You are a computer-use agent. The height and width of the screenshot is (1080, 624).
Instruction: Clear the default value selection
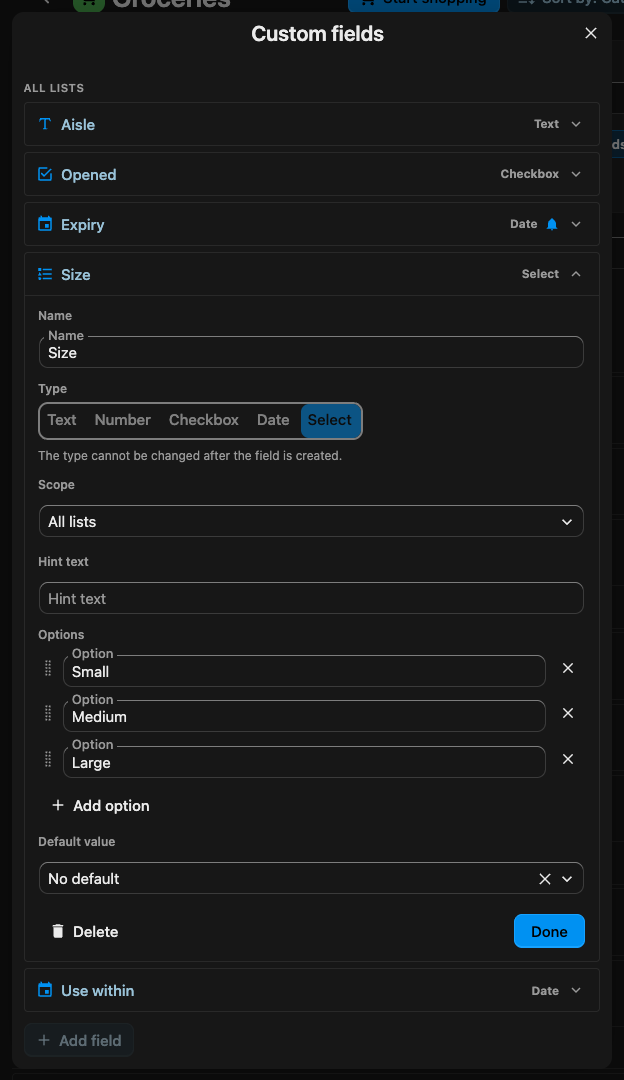pyautogui.click(x=544, y=879)
